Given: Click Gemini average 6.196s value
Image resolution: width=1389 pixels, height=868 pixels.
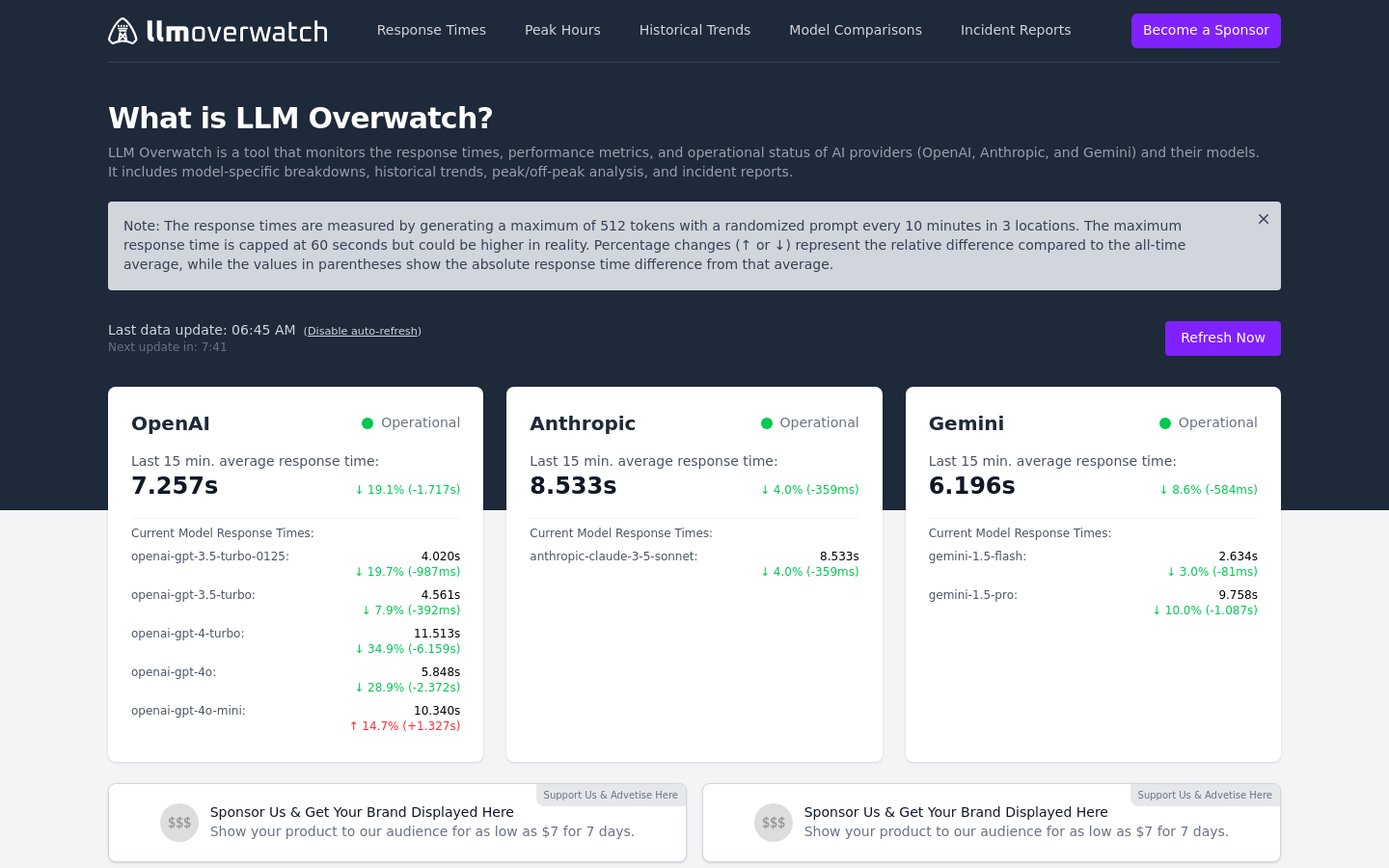Looking at the screenshot, I should pyautogui.click(x=972, y=486).
